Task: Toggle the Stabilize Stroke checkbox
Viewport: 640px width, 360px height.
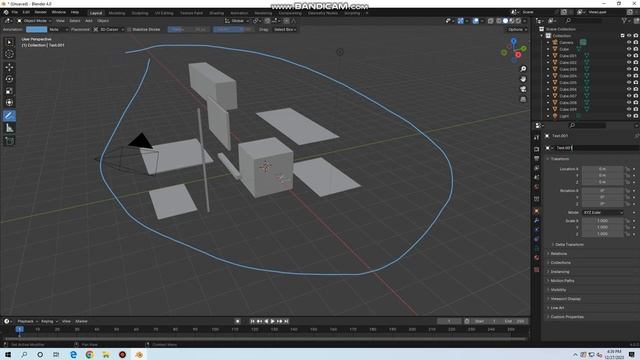Action: click(129, 29)
